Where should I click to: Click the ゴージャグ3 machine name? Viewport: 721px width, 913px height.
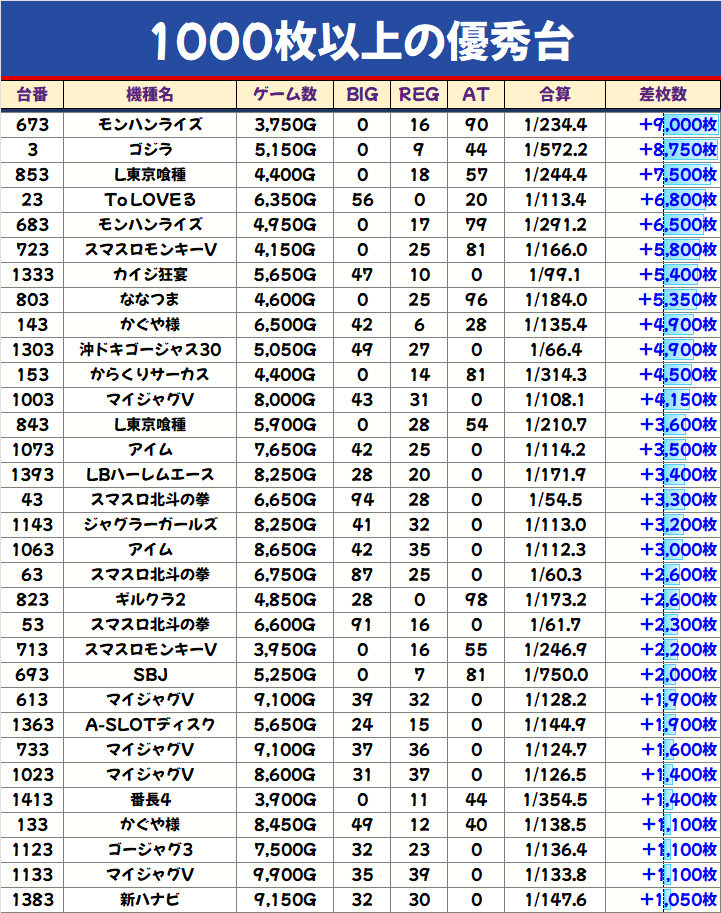point(150,851)
